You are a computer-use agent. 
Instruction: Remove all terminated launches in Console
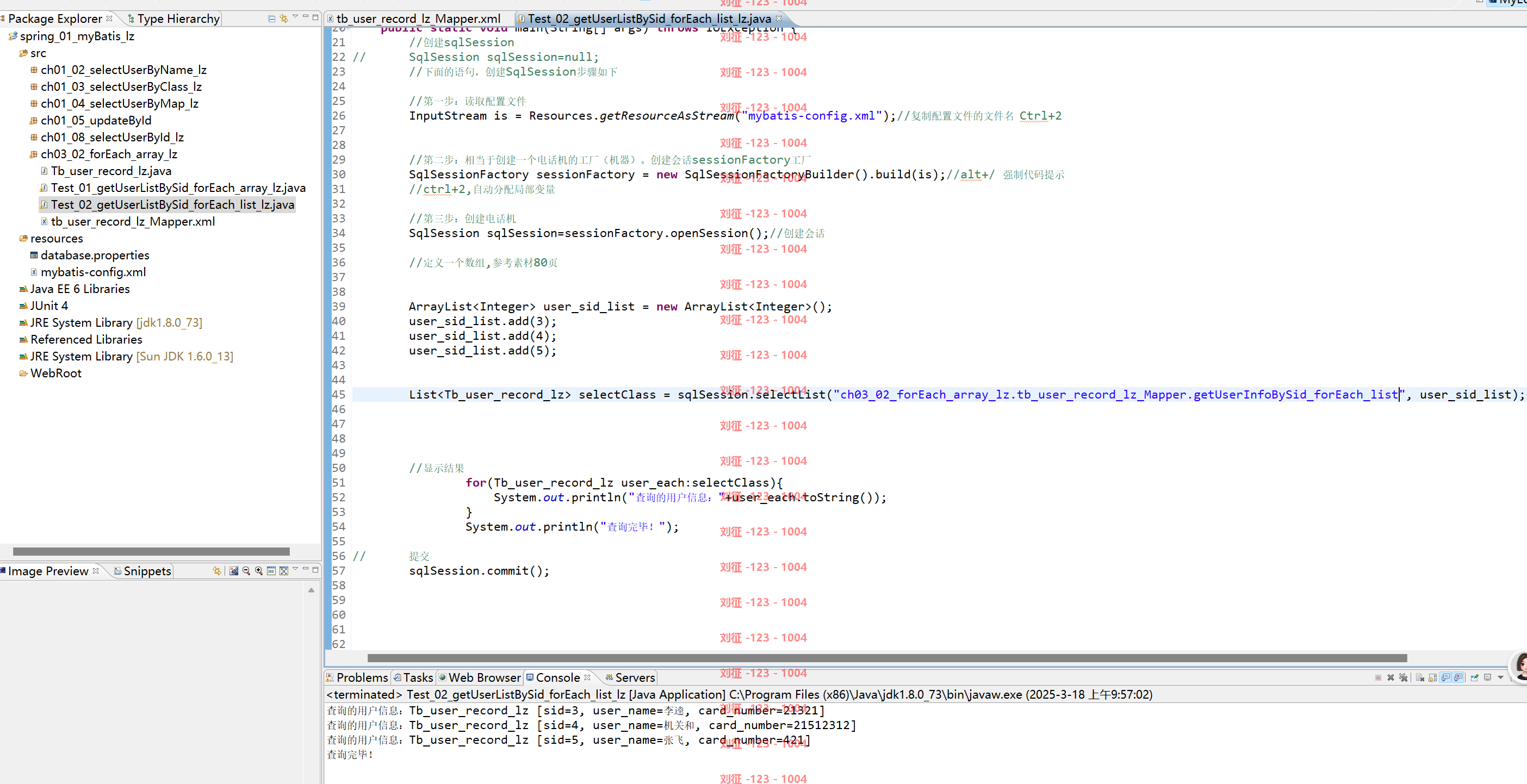(x=1403, y=678)
